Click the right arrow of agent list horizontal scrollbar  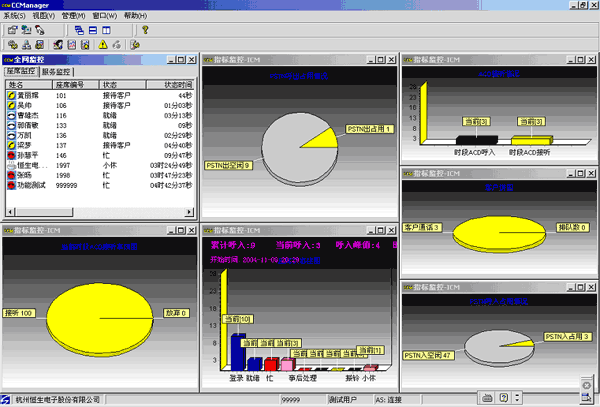(190, 212)
